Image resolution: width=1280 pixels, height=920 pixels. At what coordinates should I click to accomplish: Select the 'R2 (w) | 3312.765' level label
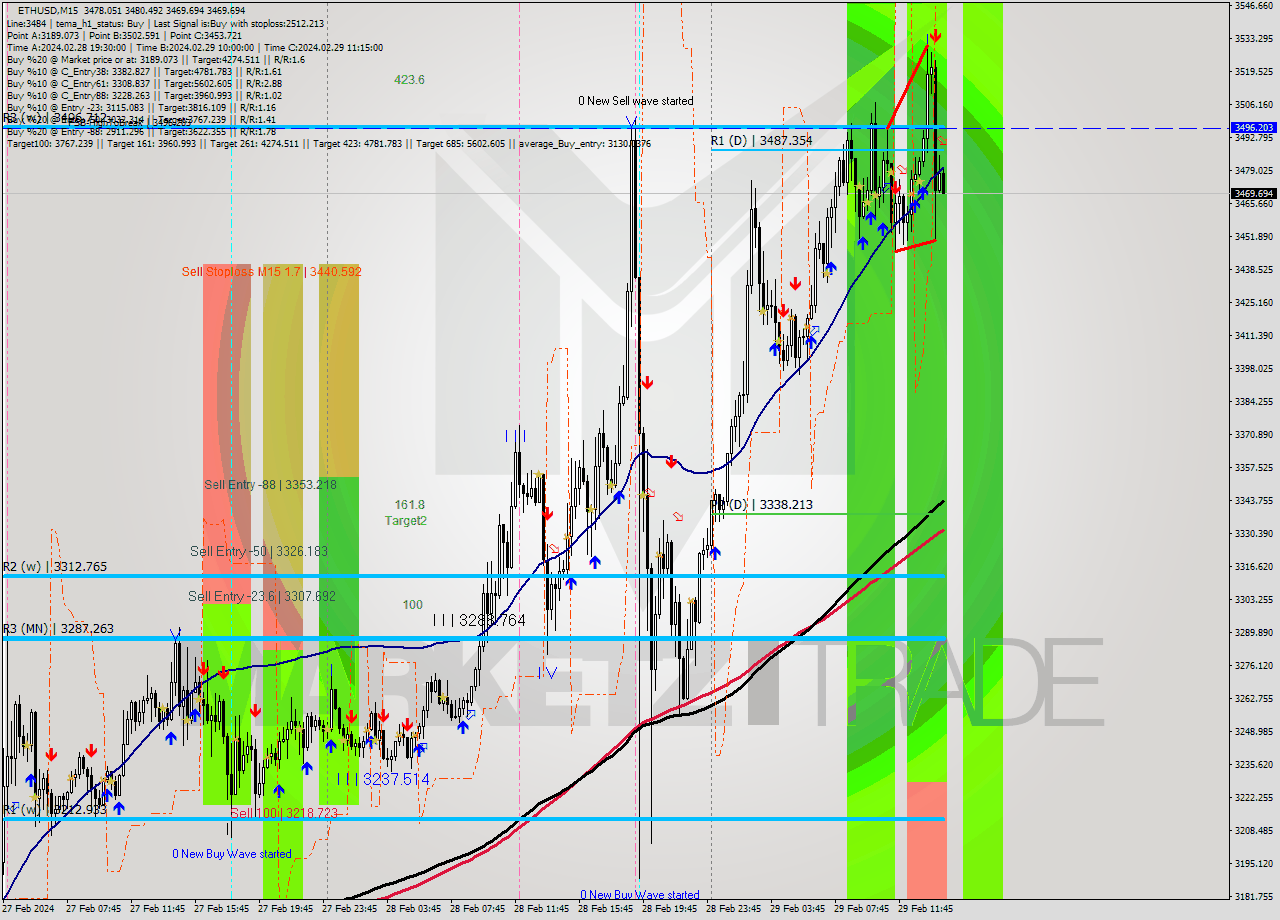click(55, 567)
